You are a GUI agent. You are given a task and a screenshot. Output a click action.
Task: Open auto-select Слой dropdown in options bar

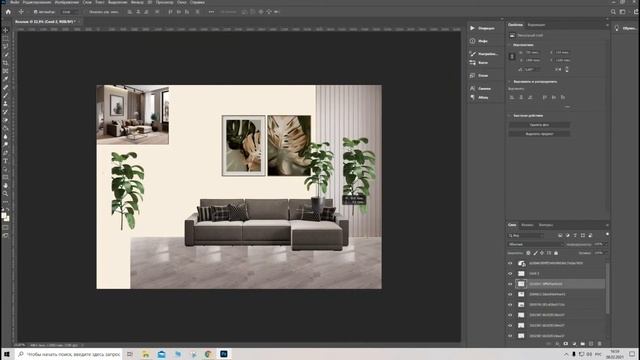pyautogui.click(x=69, y=12)
